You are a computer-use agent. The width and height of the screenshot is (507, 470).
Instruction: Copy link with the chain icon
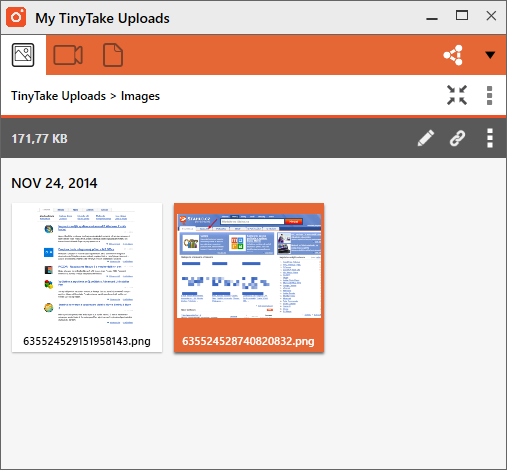(x=457, y=138)
